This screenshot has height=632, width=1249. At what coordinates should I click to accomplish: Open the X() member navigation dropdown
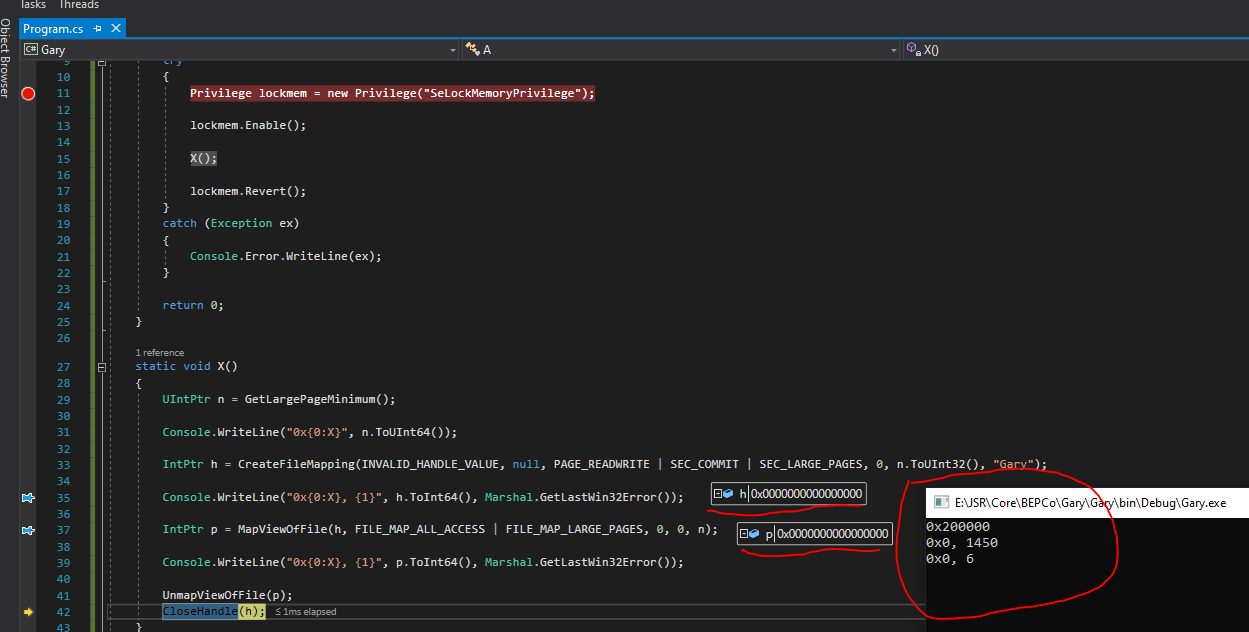tap(1076, 49)
